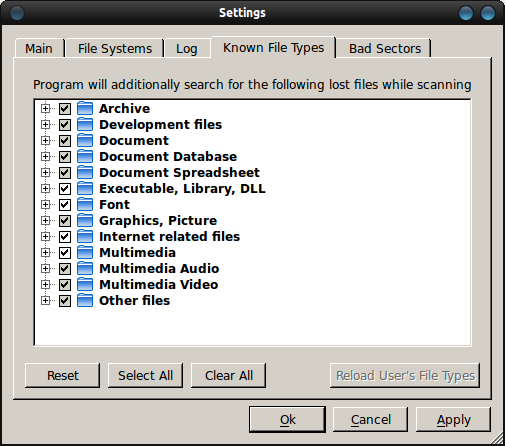Uncheck the Graphics, Picture checkbox
Image resolution: width=505 pixels, height=446 pixels.
(x=65, y=221)
